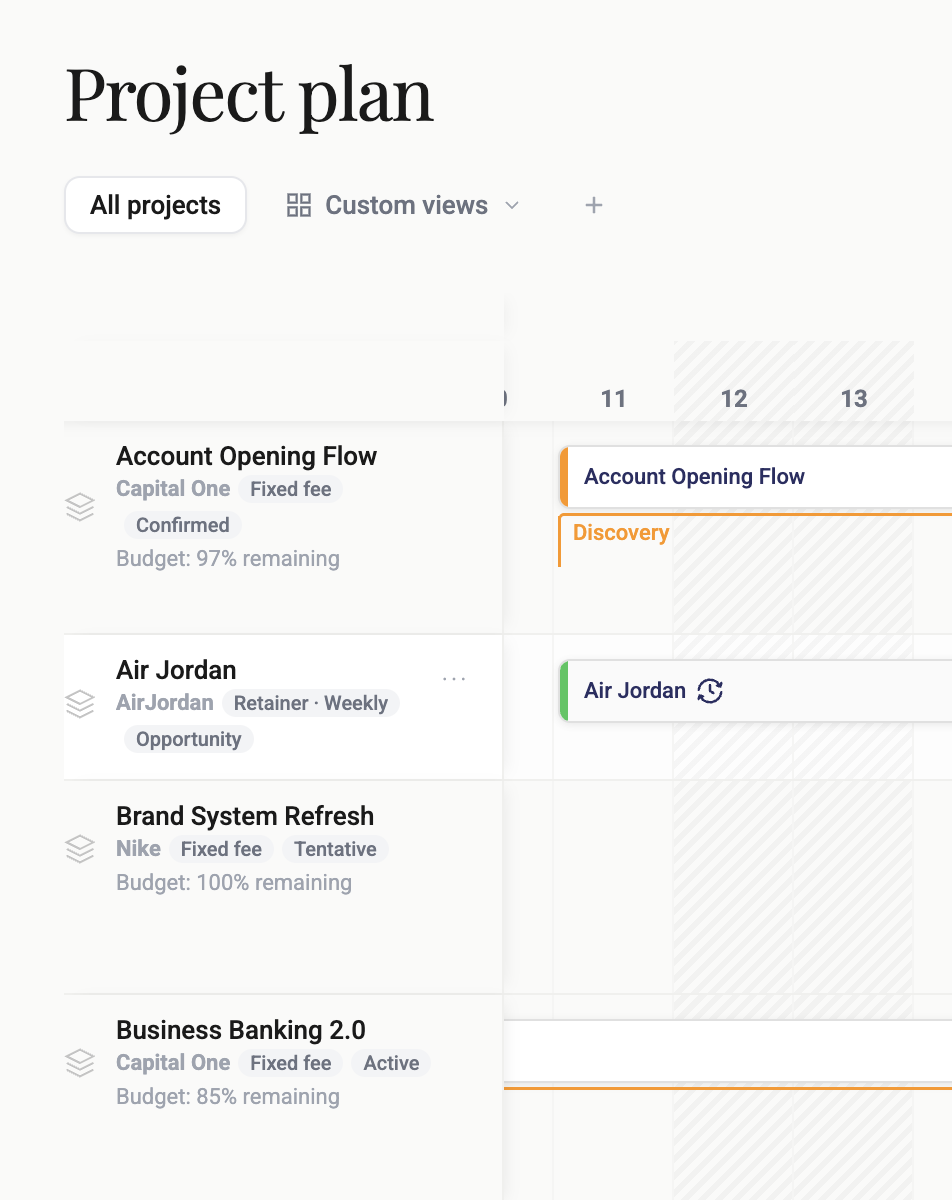Select the All projects tab
This screenshot has height=1200, width=952.
pos(155,205)
